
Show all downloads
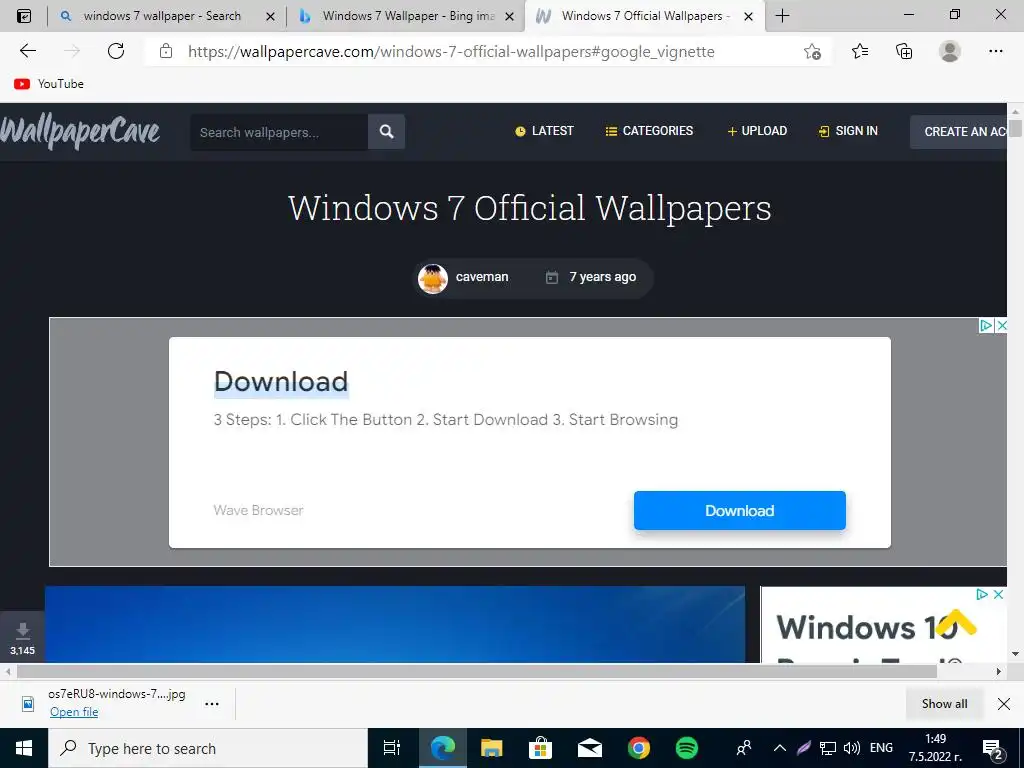click(944, 704)
